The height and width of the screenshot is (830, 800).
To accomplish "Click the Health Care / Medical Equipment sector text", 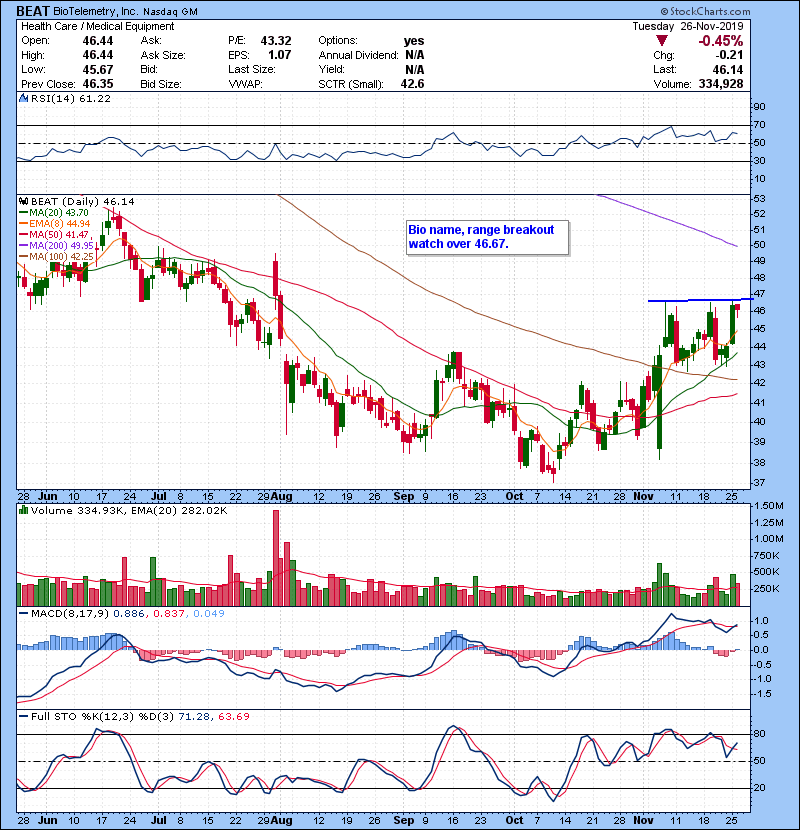I will point(97,26).
